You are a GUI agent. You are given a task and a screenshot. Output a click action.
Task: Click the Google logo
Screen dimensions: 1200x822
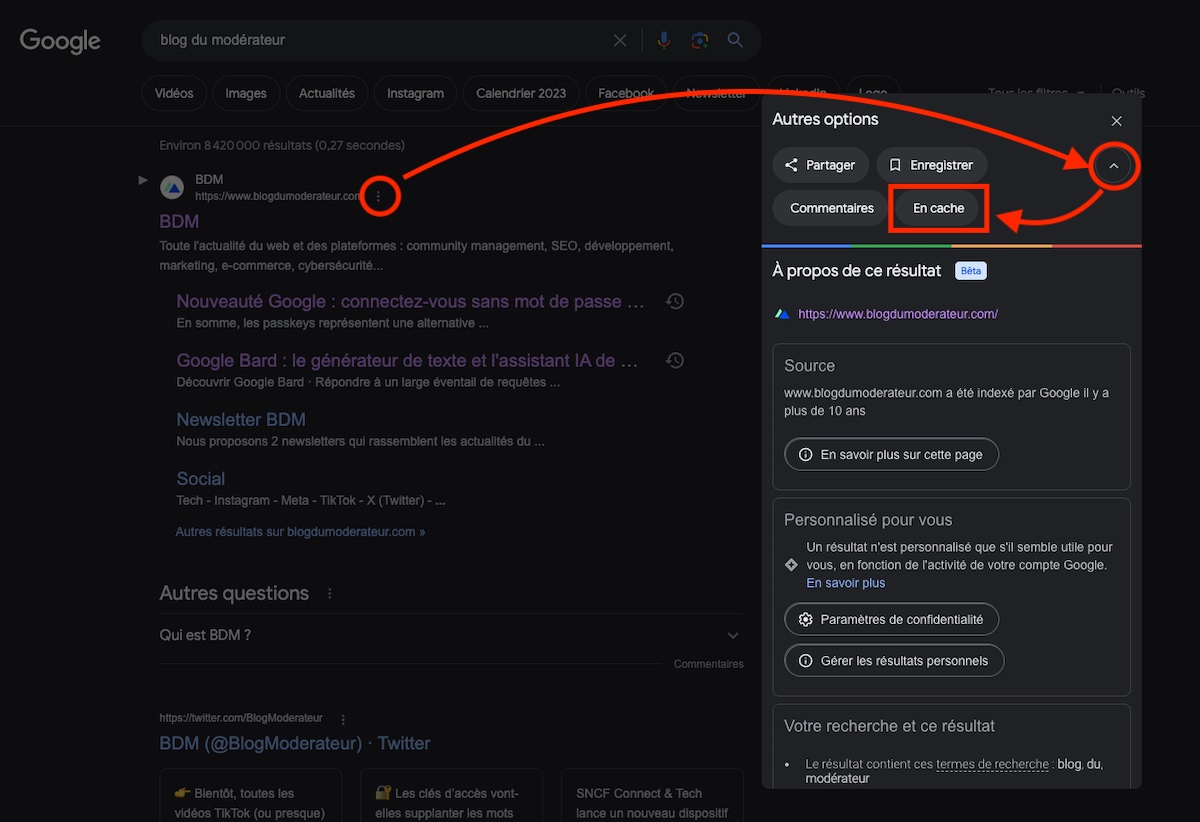click(x=60, y=41)
